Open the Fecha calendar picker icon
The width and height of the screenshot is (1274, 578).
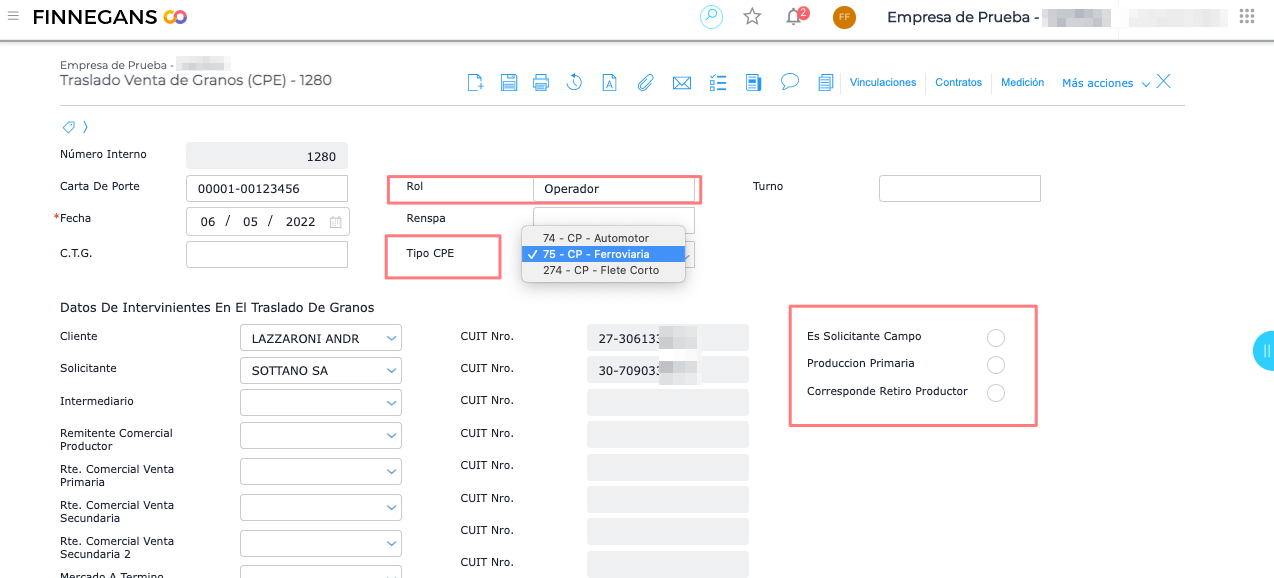point(336,222)
